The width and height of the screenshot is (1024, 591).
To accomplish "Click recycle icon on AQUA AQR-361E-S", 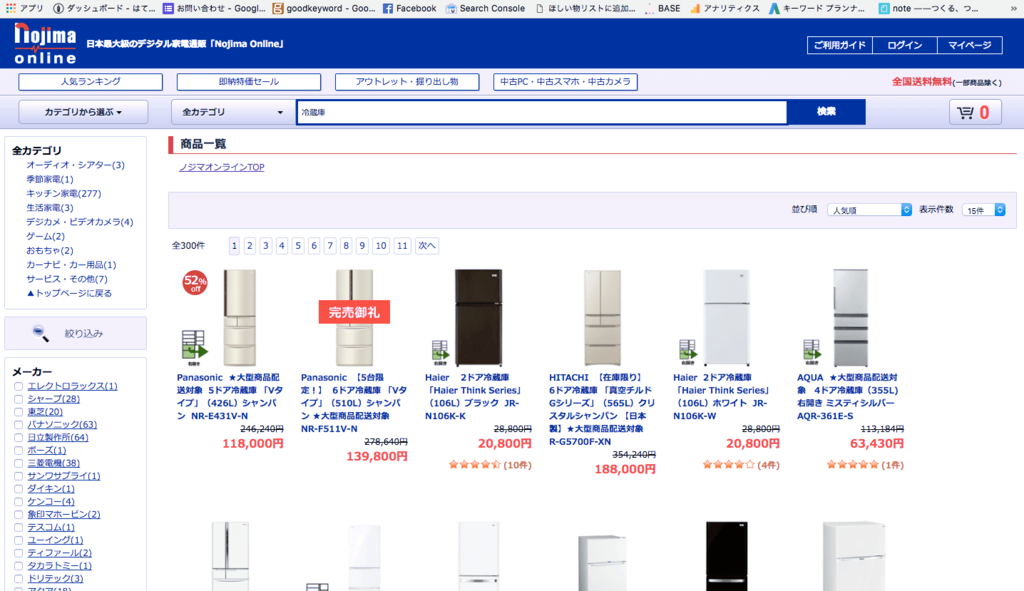I will 812,353.
